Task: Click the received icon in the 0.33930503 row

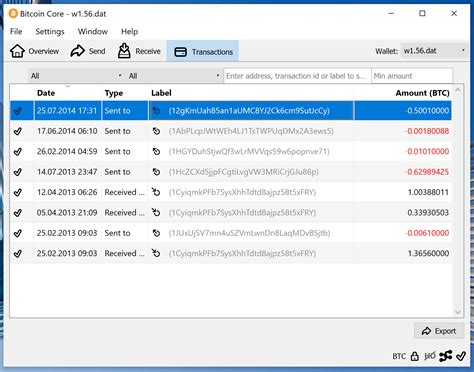Action: [156, 212]
